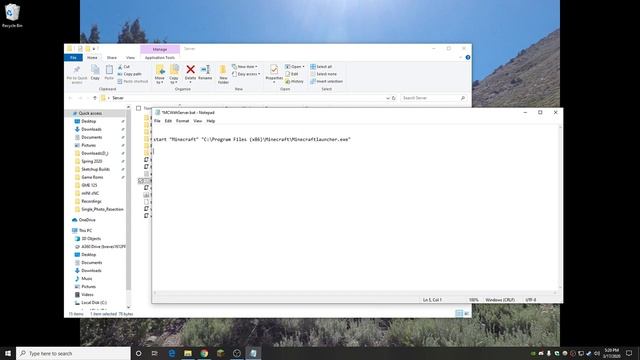Click Notepad's horizontal scrollbar

pyautogui.click(x=354, y=293)
